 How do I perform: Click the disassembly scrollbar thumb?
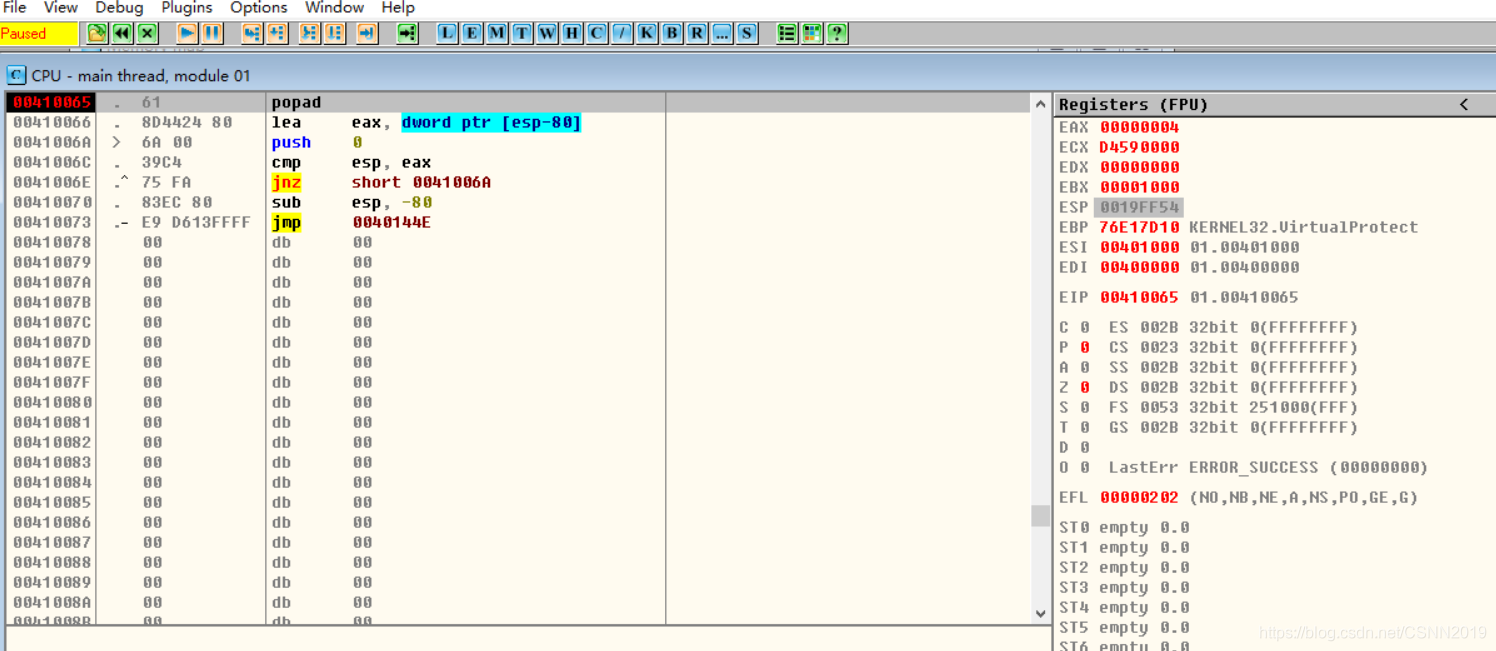pyautogui.click(x=1040, y=515)
